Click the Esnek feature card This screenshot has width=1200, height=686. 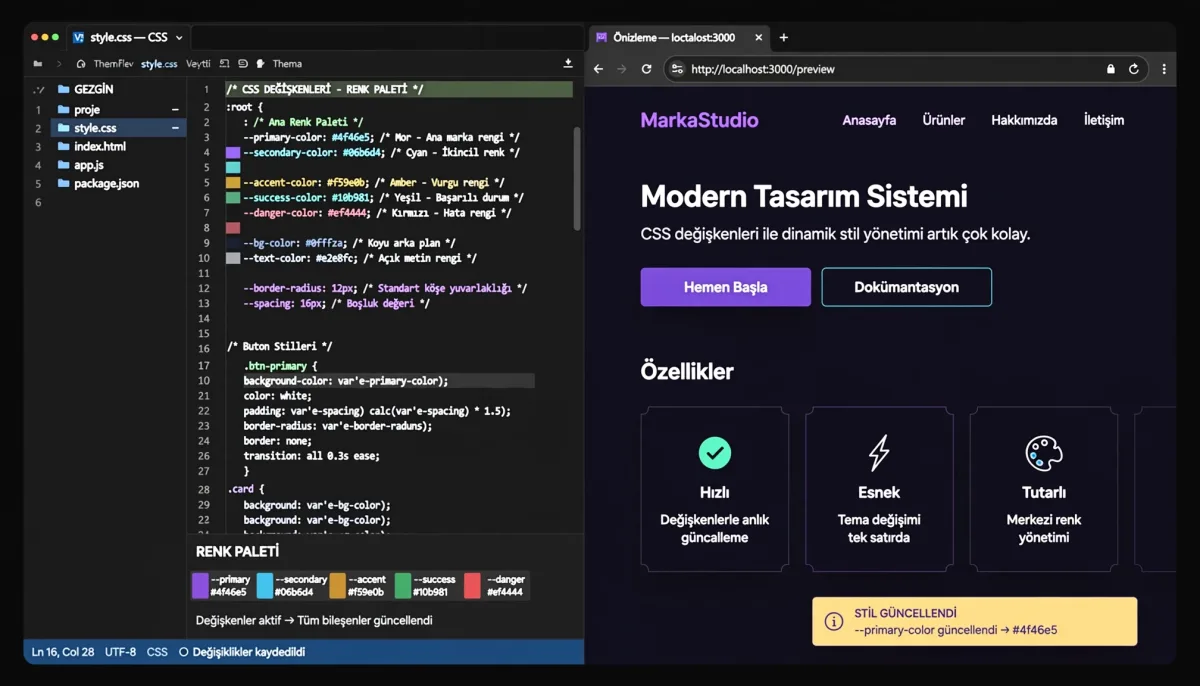pos(879,489)
